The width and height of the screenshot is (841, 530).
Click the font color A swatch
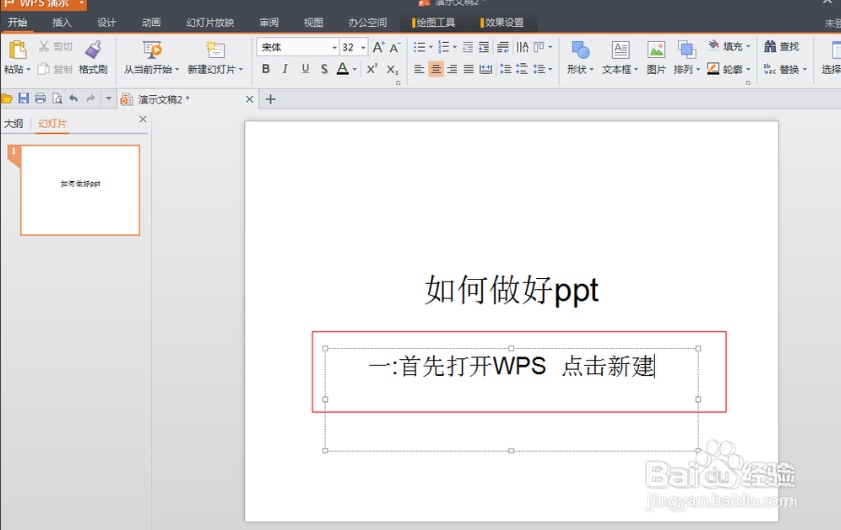342,69
